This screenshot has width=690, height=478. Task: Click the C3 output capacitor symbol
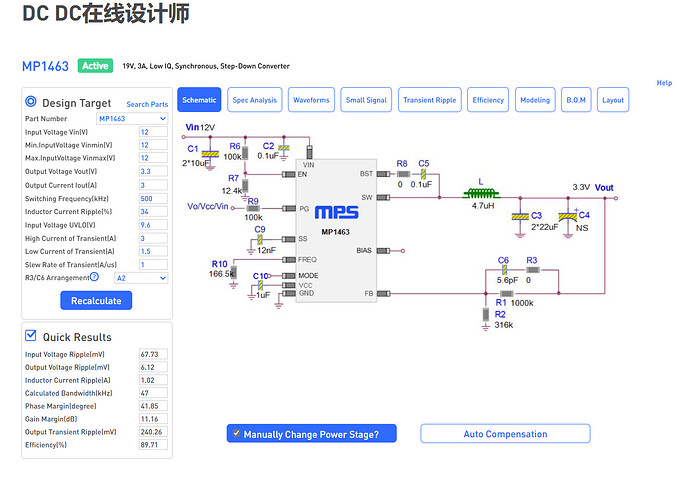click(x=520, y=216)
